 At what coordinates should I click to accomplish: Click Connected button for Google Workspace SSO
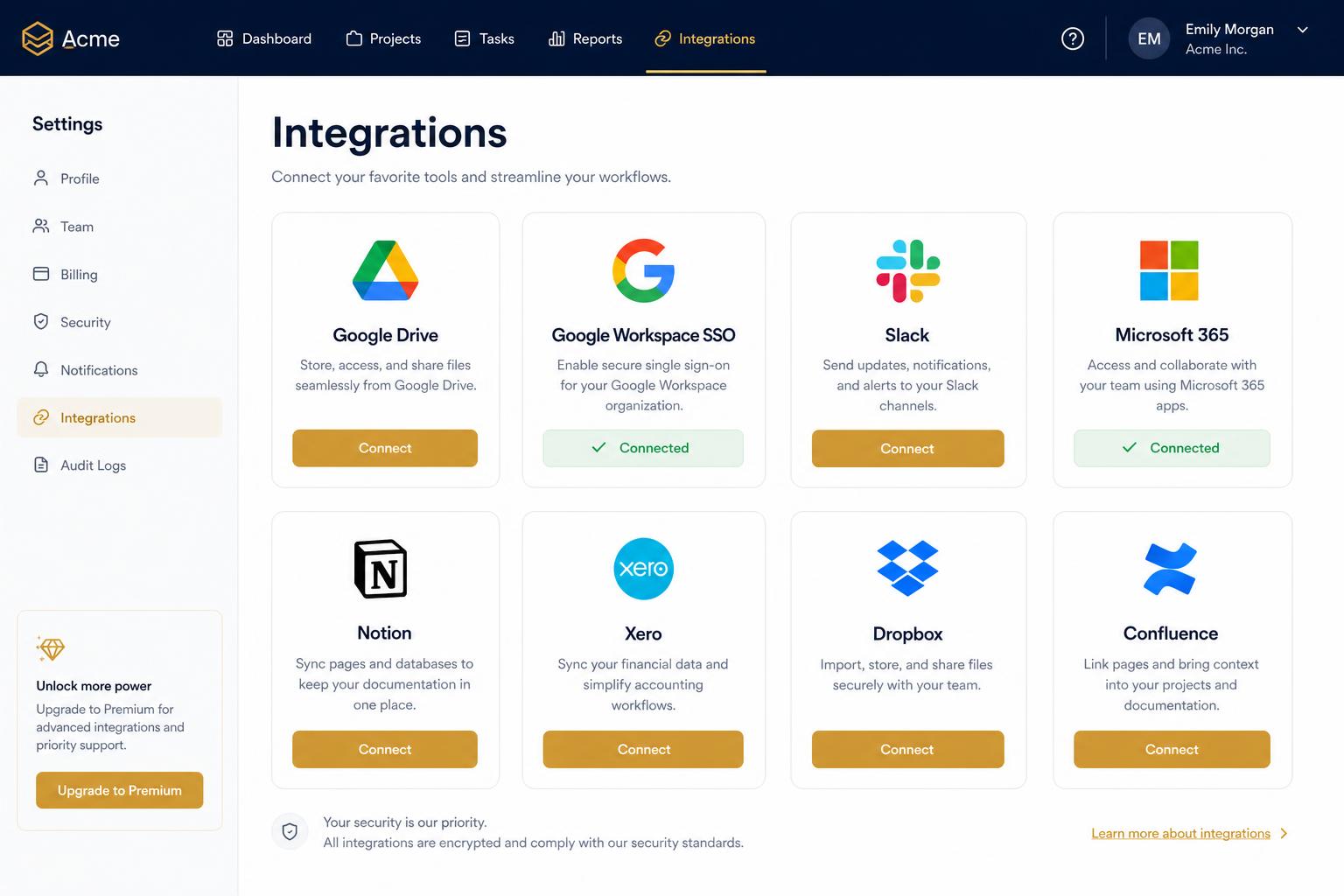643,448
